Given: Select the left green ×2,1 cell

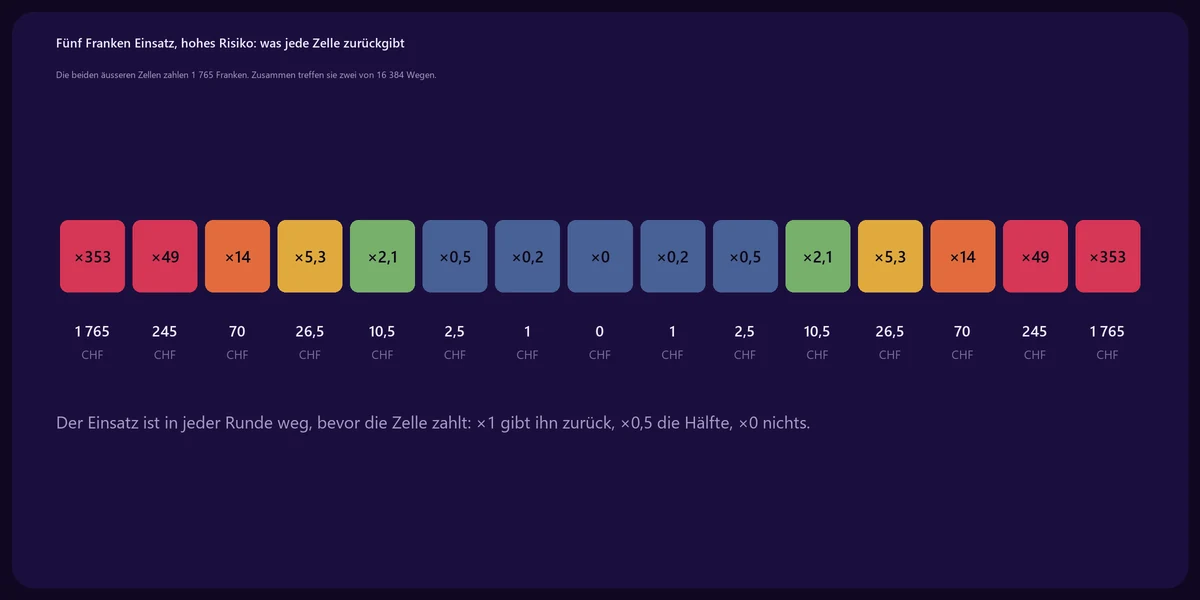Looking at the screenshot, I should (382, 256).
